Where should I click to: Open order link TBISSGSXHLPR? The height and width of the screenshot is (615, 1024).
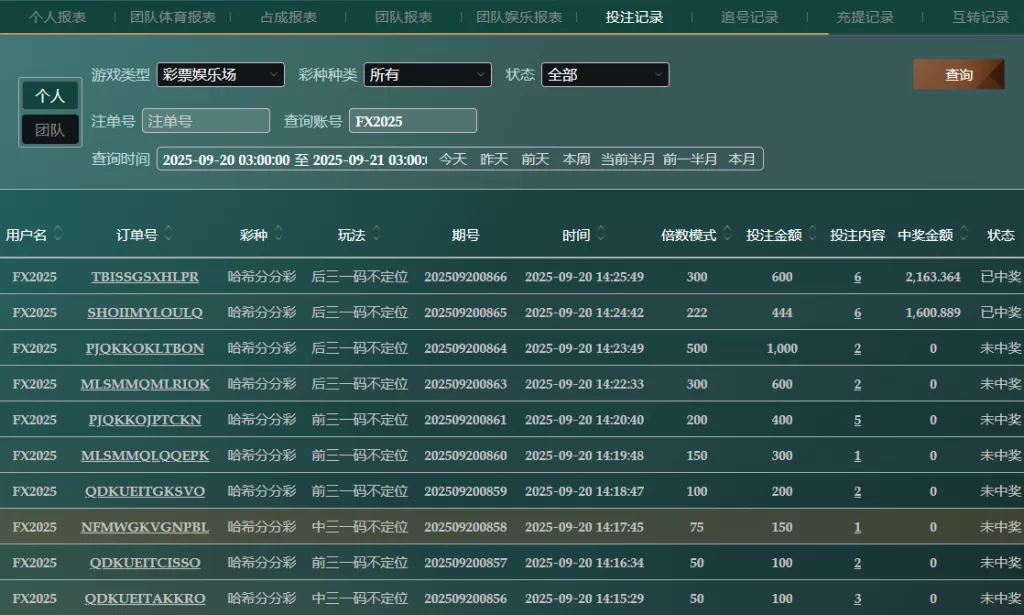(x=145, y=277)
